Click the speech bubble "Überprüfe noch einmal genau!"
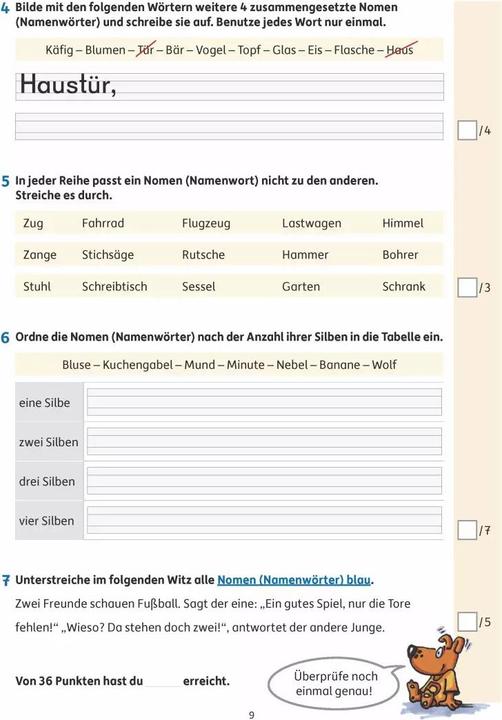The image size is (502, 720). tap(334, 683)
